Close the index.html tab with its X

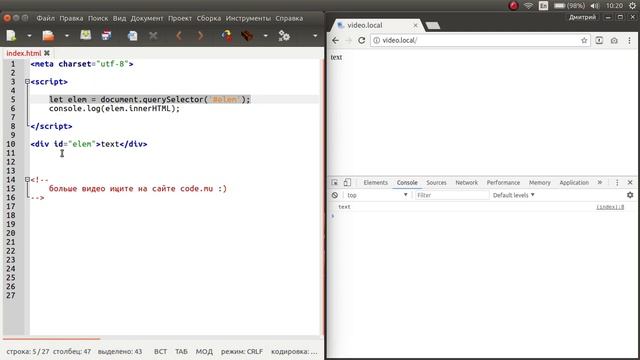[47, 53]
